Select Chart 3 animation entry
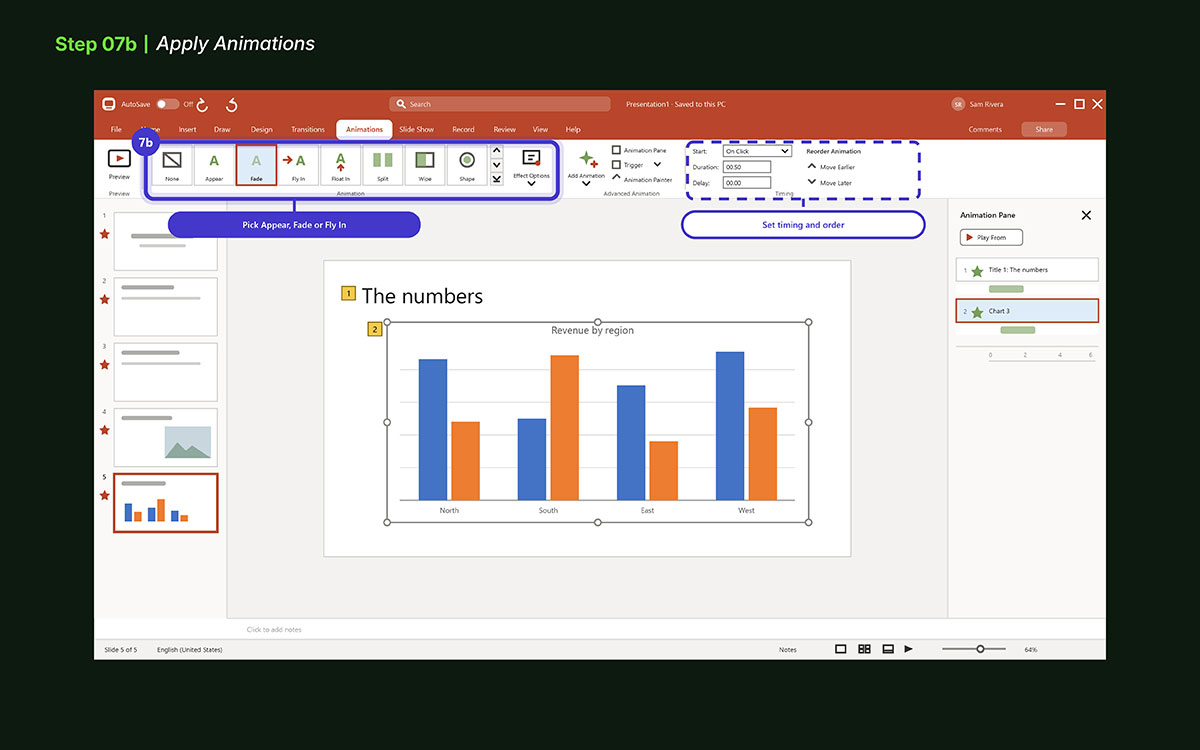This screenshot has width=1200, height=750. pyautogui.click(x=1027, y=311)
